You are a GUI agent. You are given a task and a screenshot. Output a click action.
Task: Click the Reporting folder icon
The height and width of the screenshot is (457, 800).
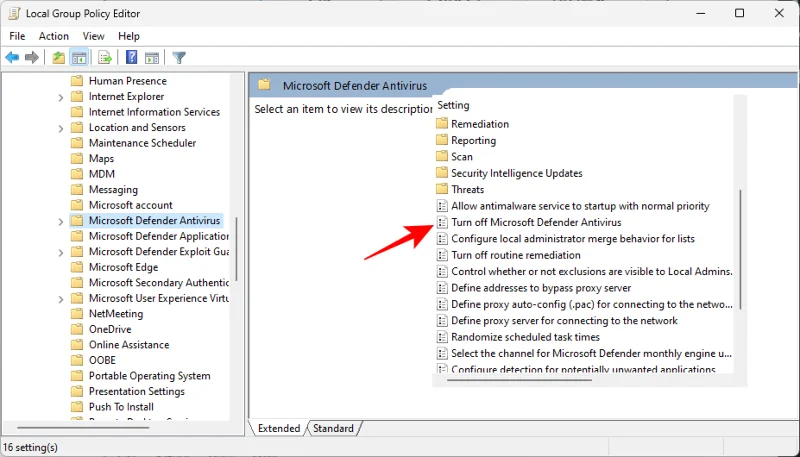tap(442, 140)
